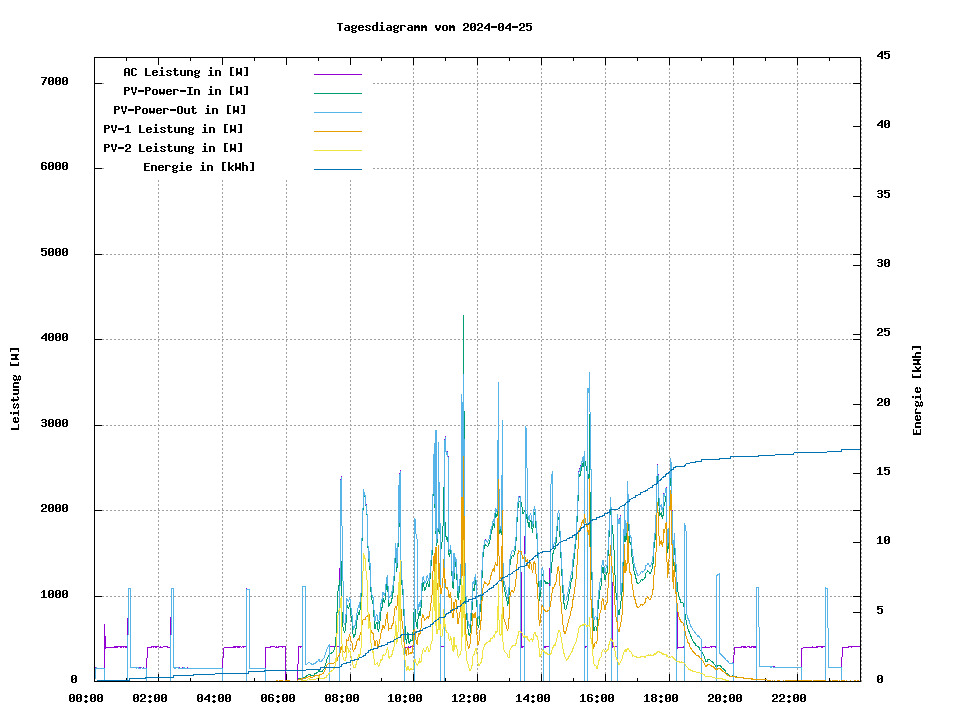The image size is (960, 720).
Task: Click the 7000 value on the power axis
Action: (x=54, y=82)
